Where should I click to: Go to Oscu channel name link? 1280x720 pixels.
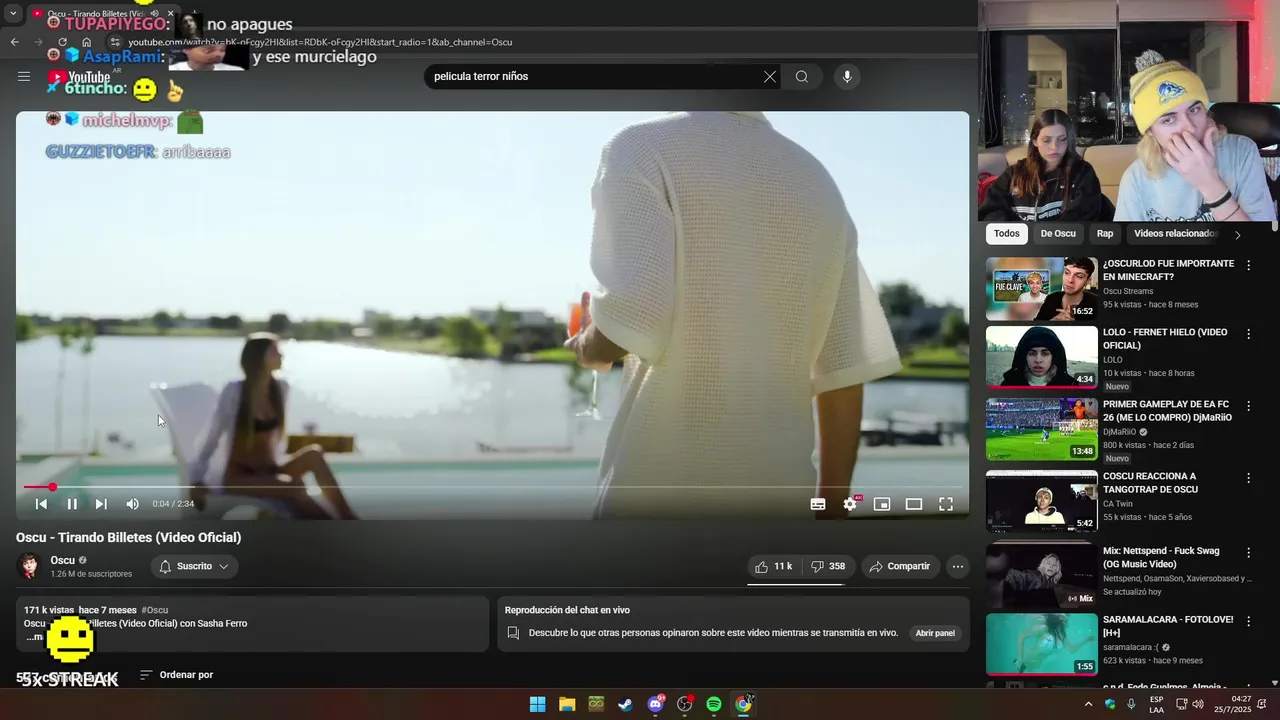point(63,560)
